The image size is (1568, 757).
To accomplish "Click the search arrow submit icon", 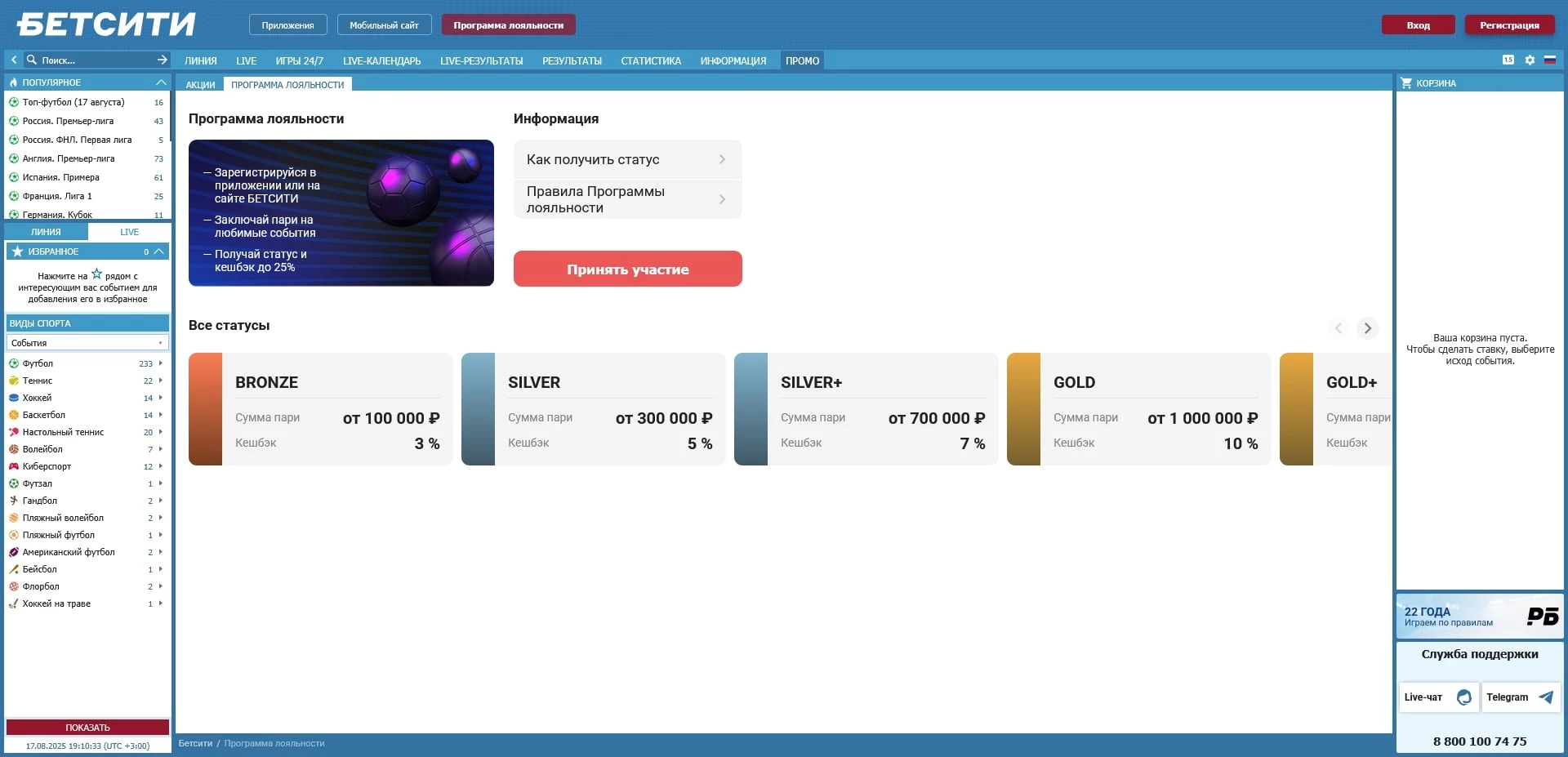I will [x=162, y=60].
